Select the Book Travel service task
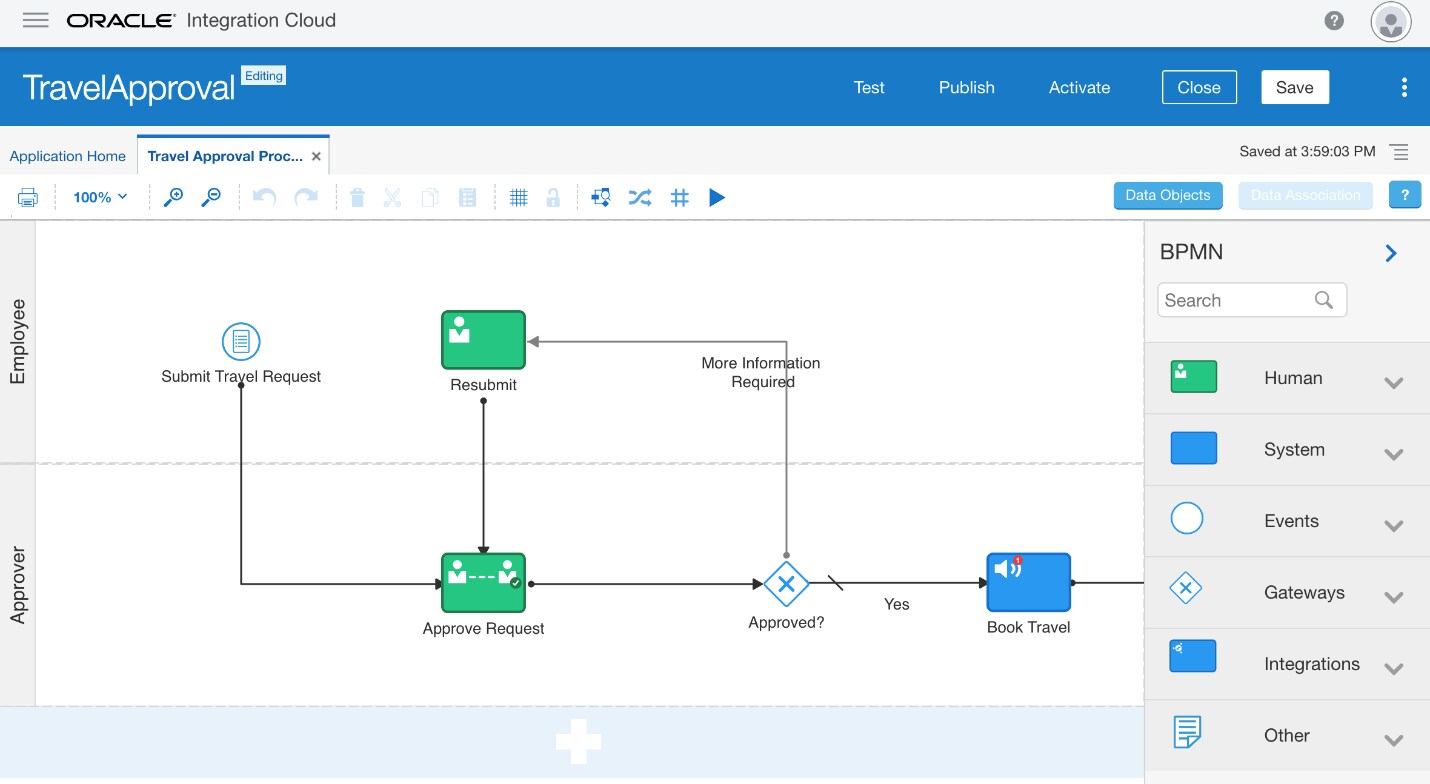The height and width of the screenshot is (784, 1430). point(1029,582)
